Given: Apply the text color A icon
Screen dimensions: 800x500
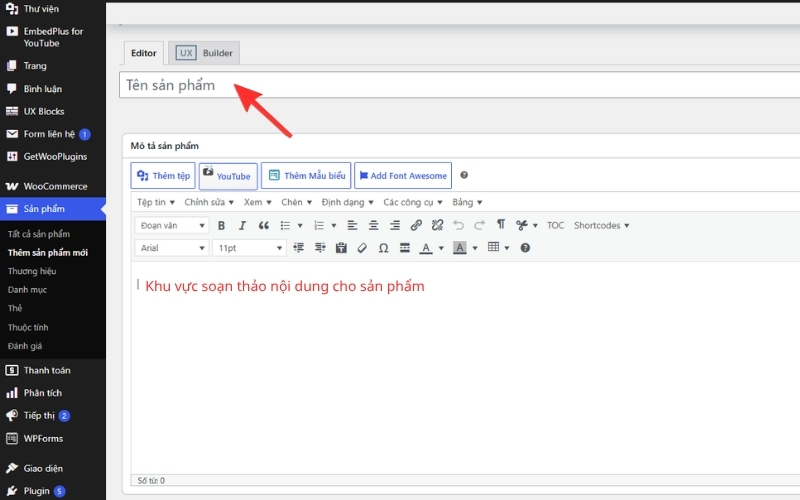Looking at the screenshot, I should (426, 248).
